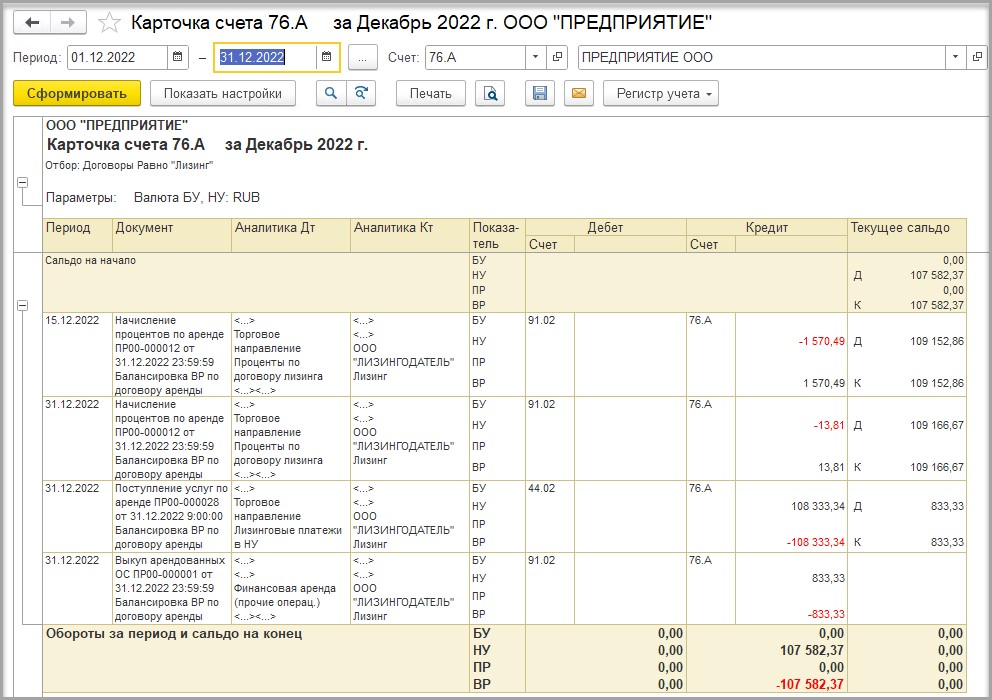The width and height of the screenshot is (992, 700).
Task: Click Финансовая аренда (прочие операц.) analytics text
Action: click(x=284, y=596)
